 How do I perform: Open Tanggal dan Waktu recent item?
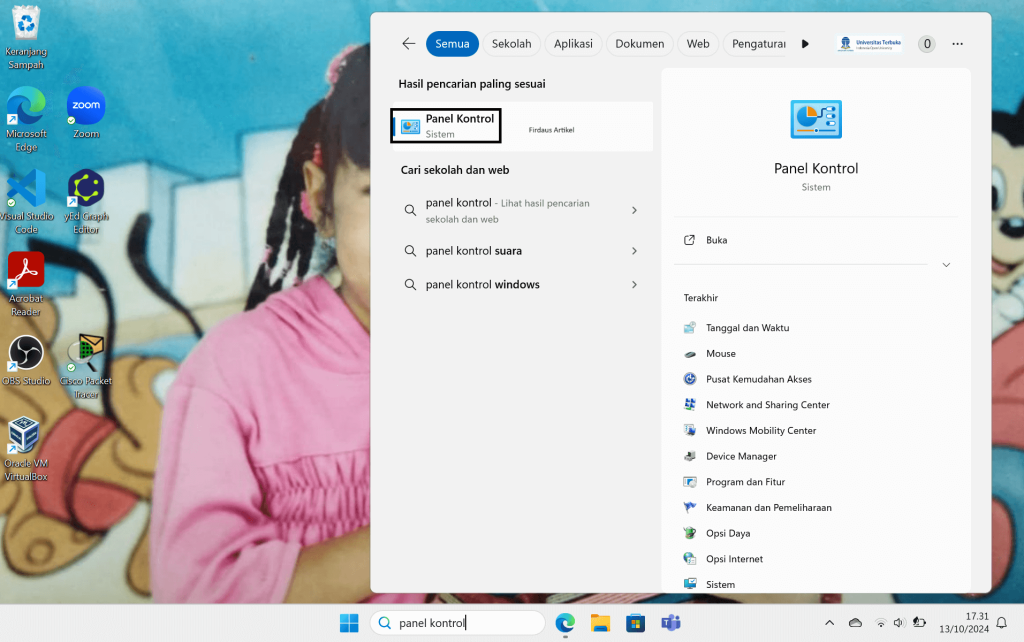pos(747,328)
